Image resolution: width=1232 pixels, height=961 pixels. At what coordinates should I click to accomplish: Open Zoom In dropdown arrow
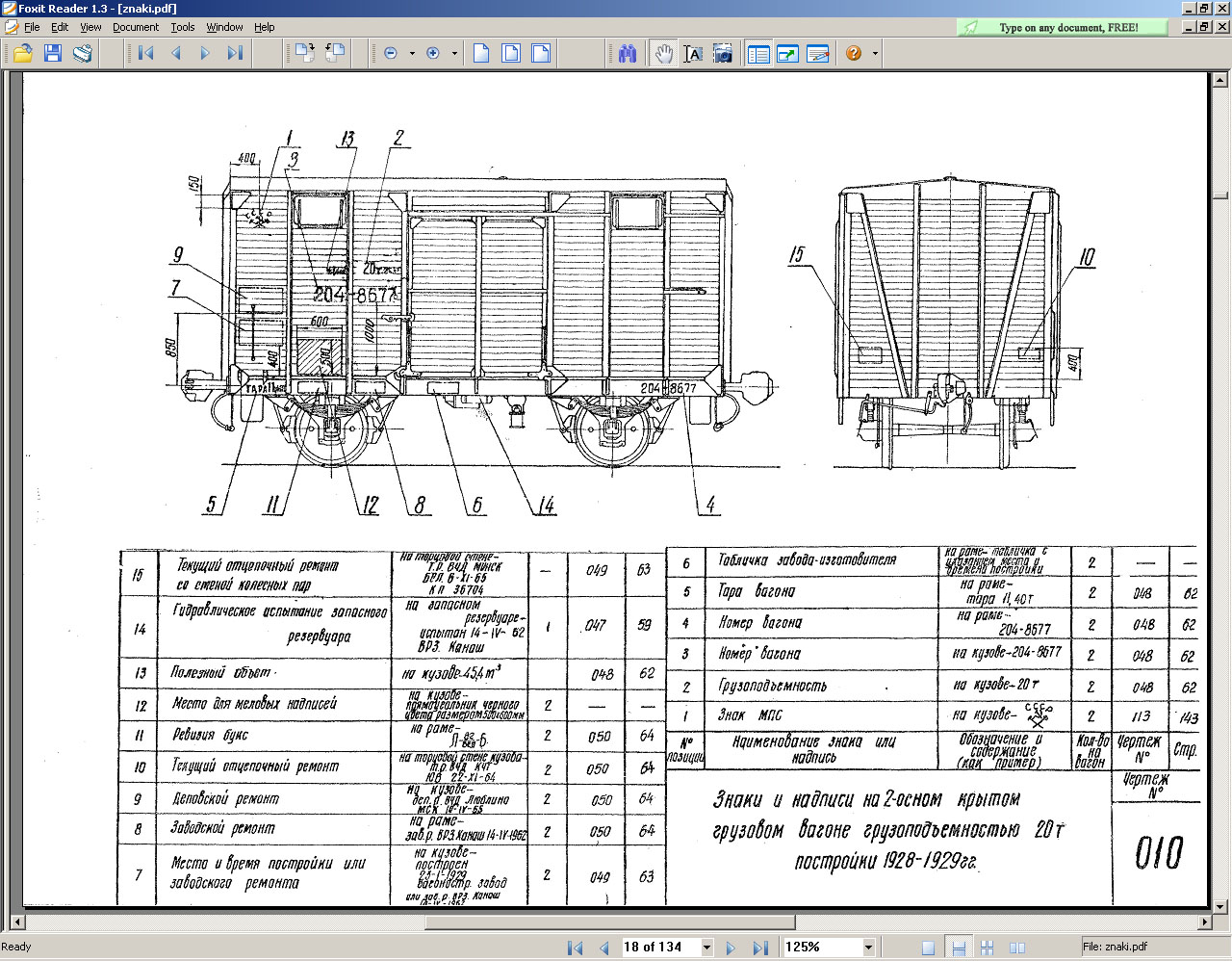click(454, 54)
